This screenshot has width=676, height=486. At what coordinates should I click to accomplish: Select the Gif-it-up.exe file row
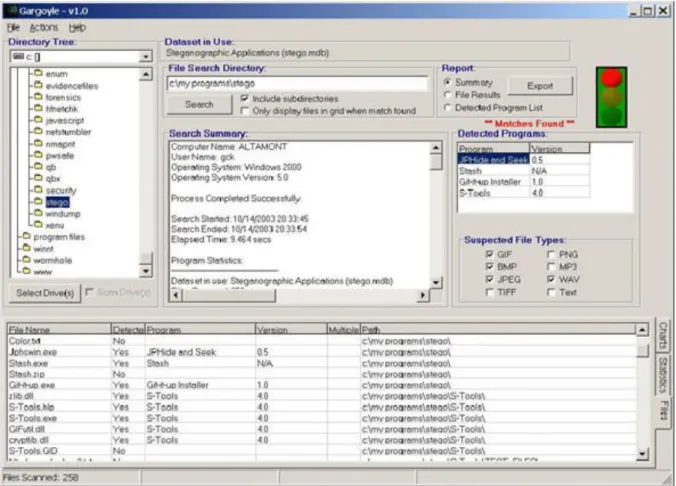(x=322, y=385)
